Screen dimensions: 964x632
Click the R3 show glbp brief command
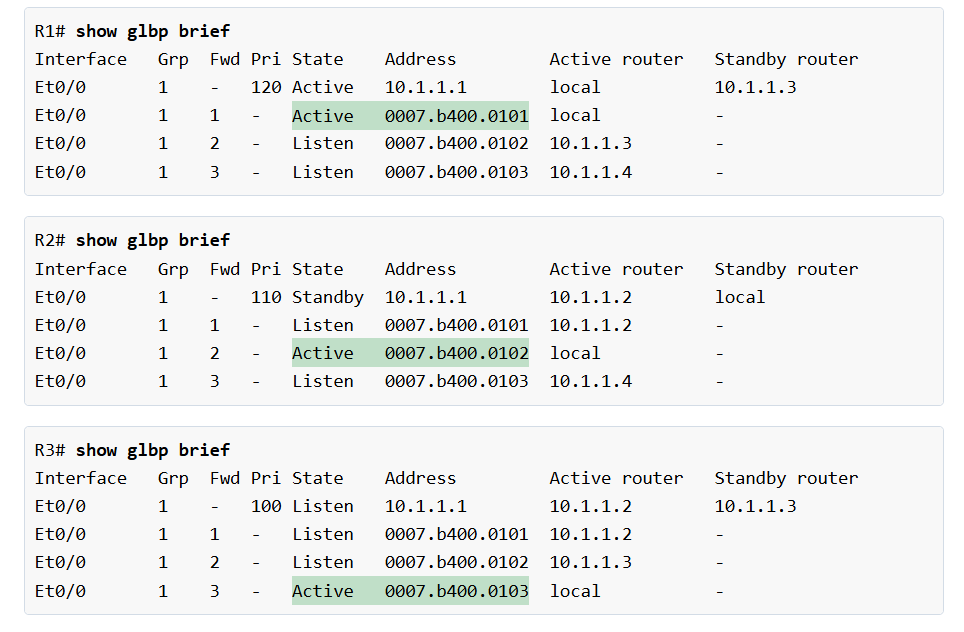point(152,450)
